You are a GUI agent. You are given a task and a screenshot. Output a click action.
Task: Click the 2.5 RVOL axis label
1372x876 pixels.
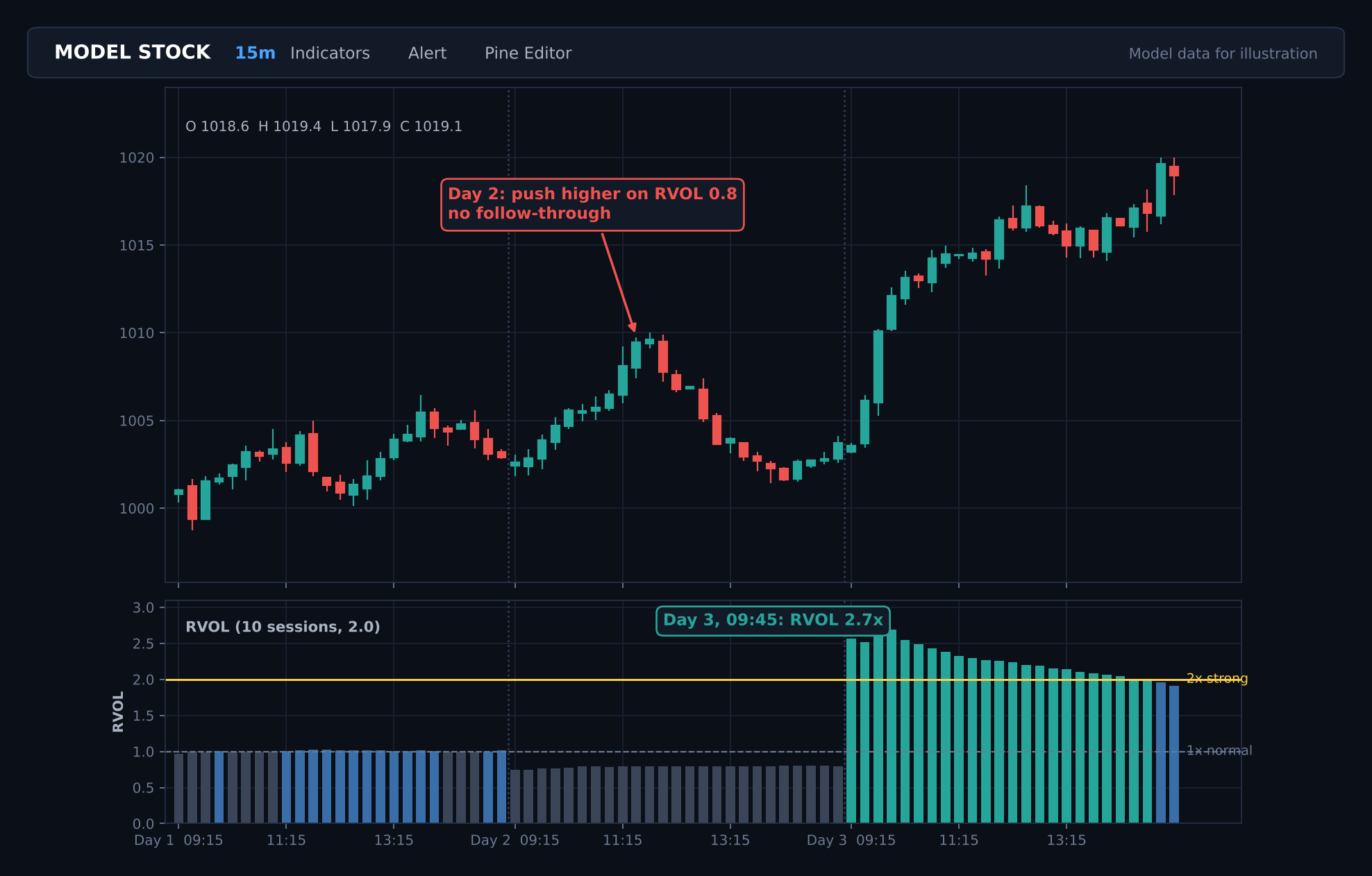144,643
